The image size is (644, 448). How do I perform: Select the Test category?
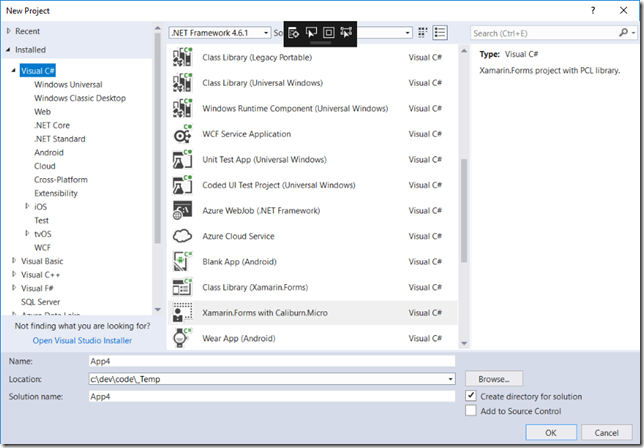[x=41, y=220]
